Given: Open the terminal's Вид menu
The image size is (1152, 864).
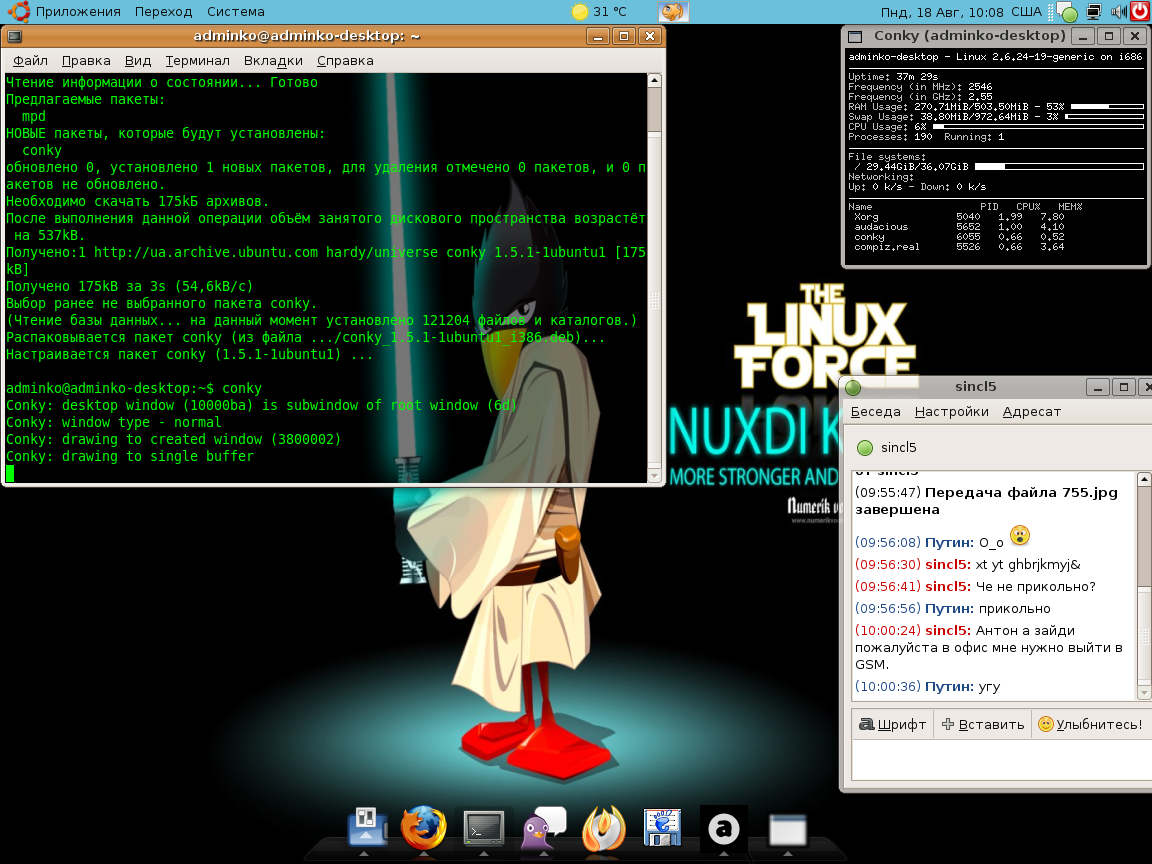Looking at the screenshot, I should [x=137, y=61].
